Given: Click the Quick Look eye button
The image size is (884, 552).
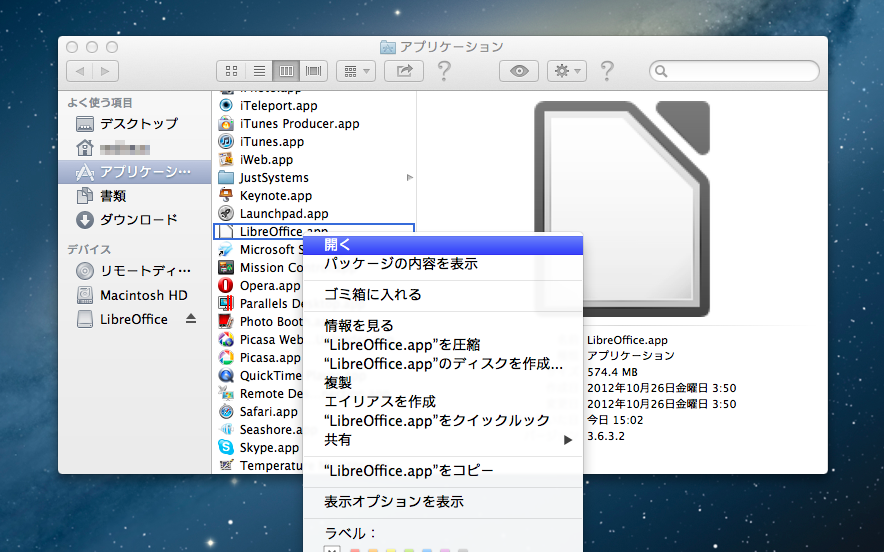Looking at the screenshot, I should click(519, 71).
